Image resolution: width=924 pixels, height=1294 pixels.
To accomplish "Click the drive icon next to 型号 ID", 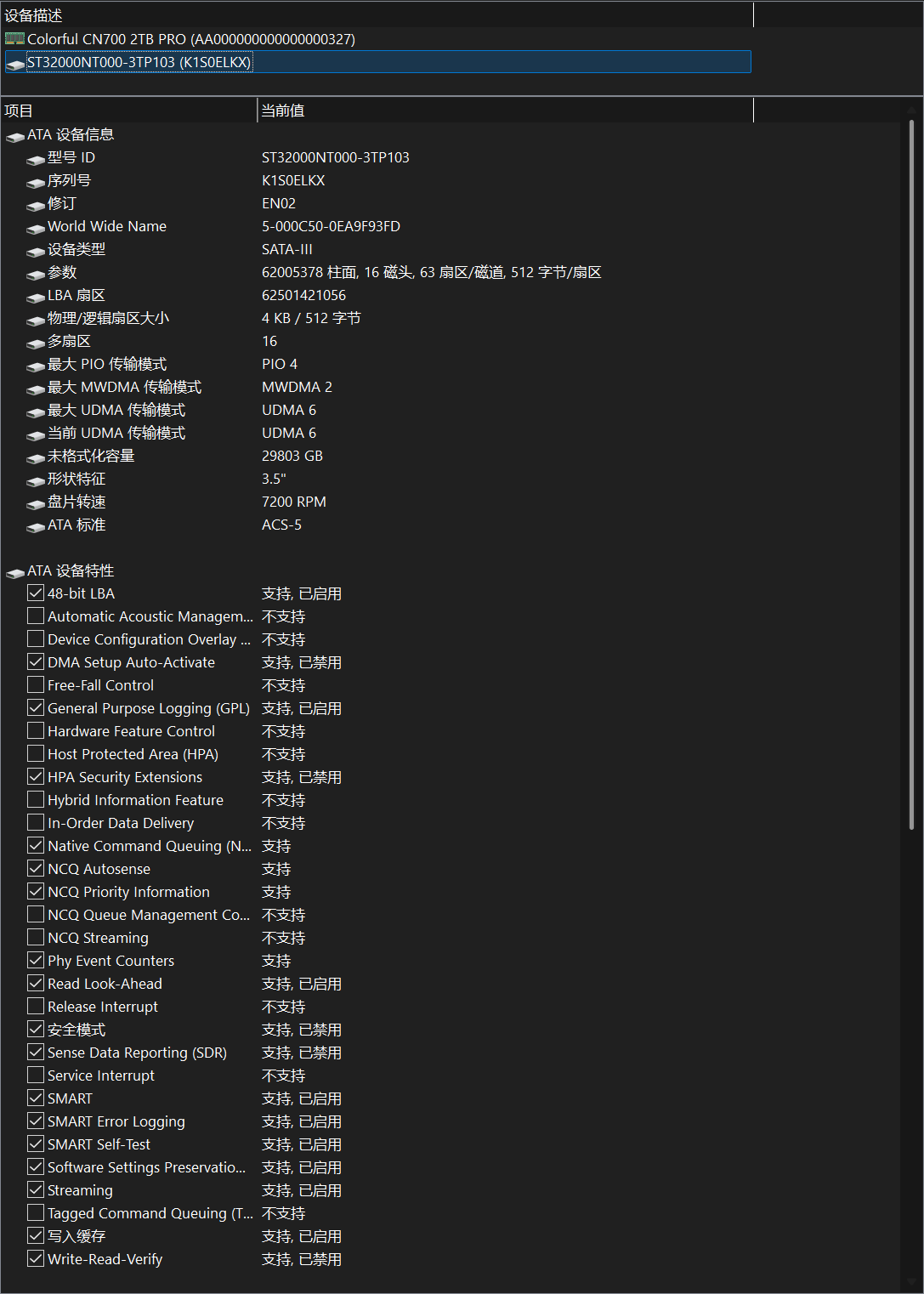I will [x=35, y=160].
